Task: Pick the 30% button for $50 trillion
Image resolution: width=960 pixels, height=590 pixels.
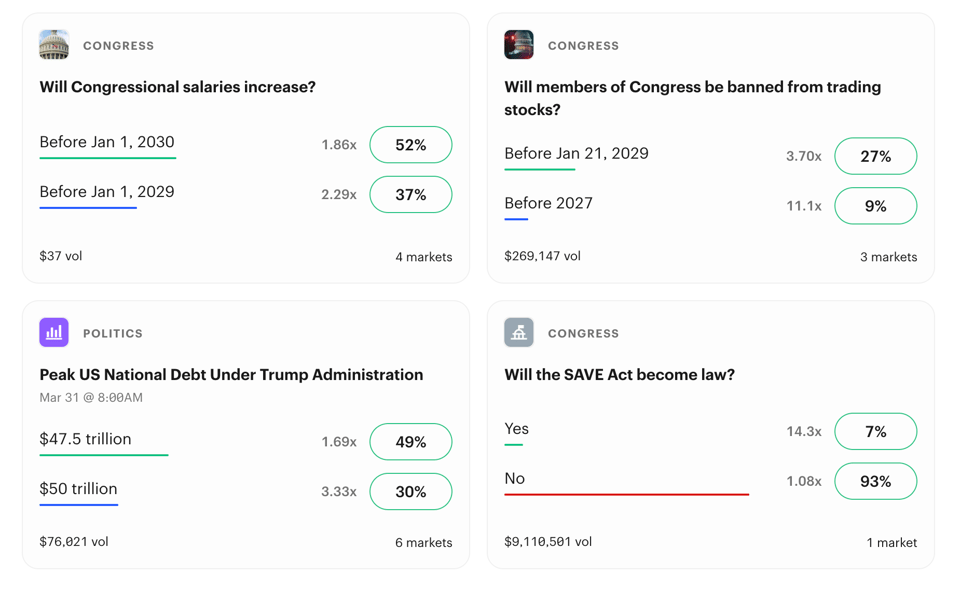Action: pos(411,491)
